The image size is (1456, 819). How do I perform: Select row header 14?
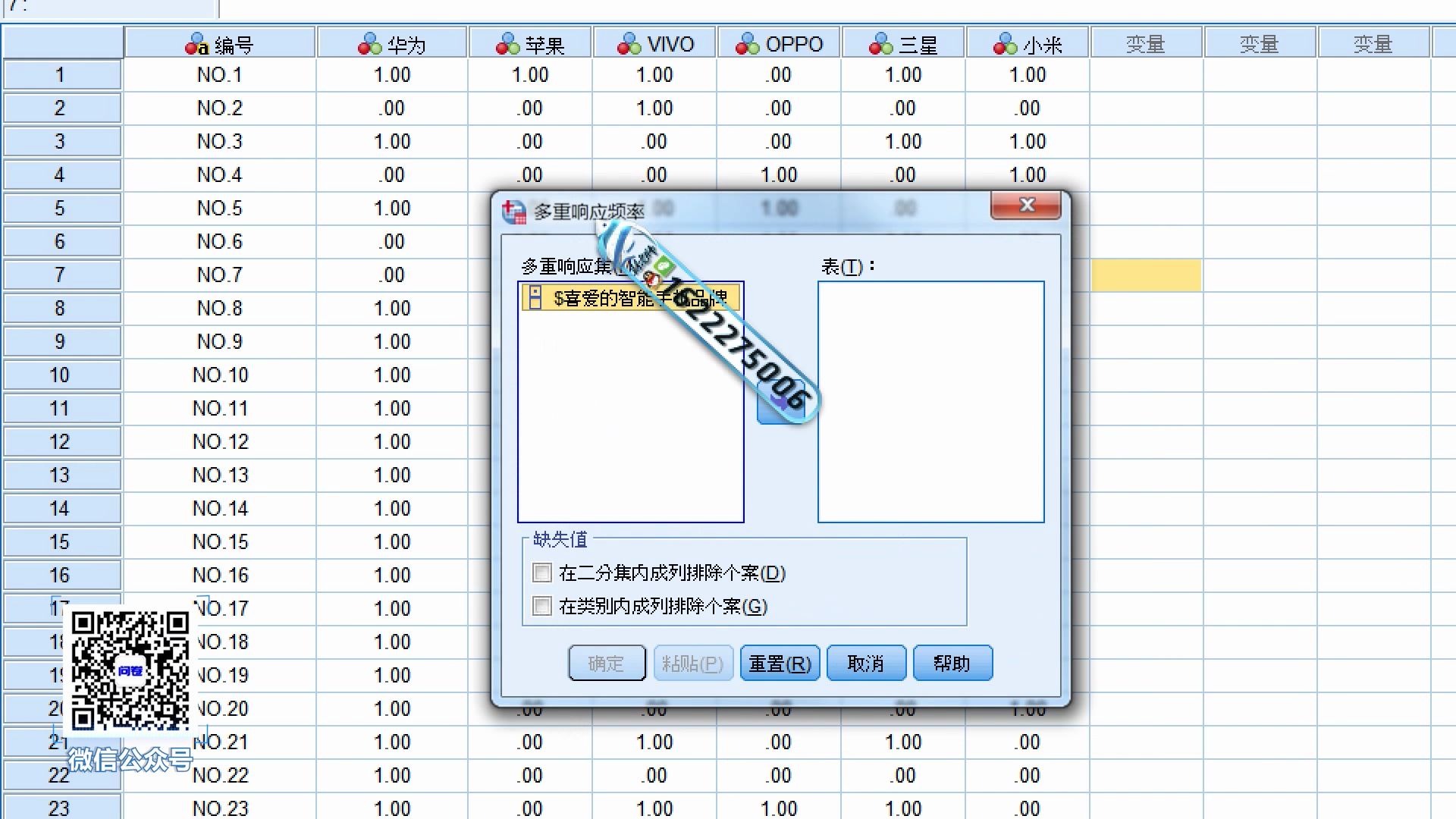pyautogui.click(x=61, y=509)
